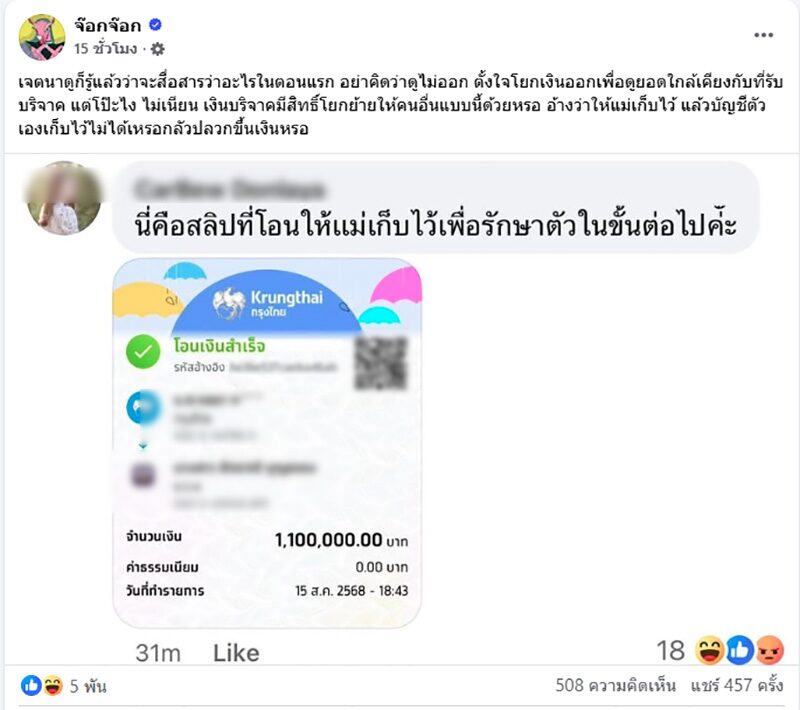The width and height of the screenshot is (800, 710).
Task: Click the blurred commenter profile avatar
Action: coord(64,198)
